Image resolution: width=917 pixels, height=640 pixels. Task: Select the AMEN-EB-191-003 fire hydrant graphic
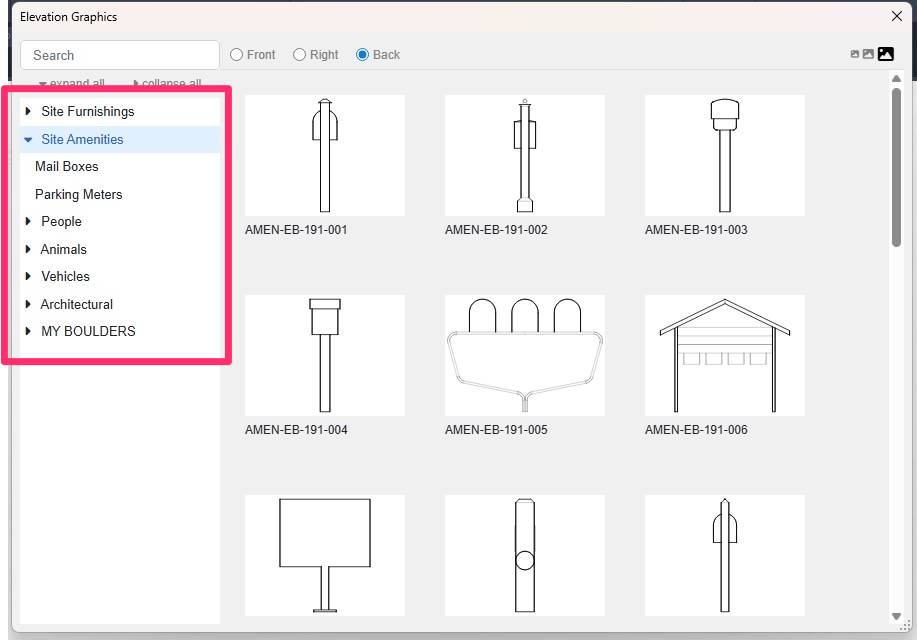(x=724, y=155)
